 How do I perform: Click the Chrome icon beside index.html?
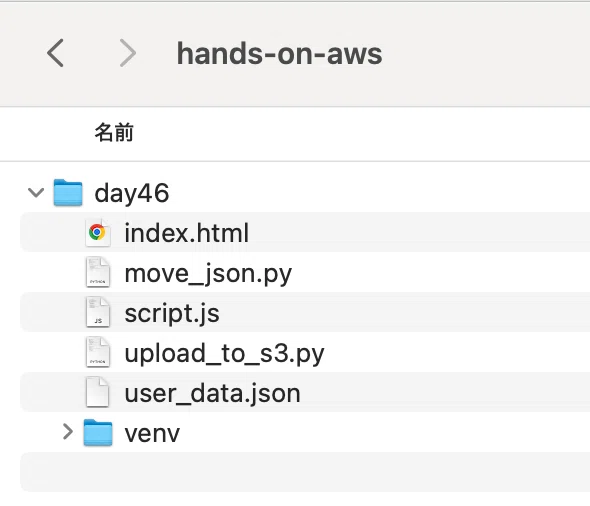97,232
